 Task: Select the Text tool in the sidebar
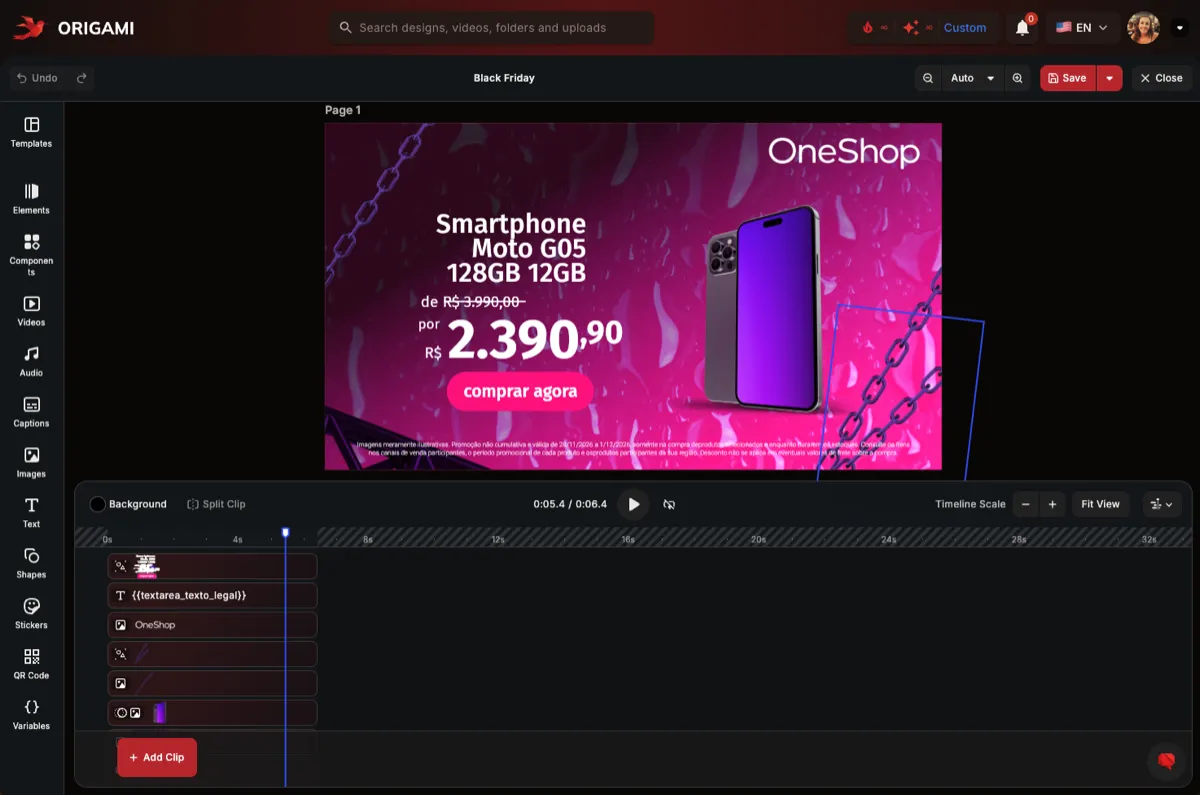coord(31,513)
